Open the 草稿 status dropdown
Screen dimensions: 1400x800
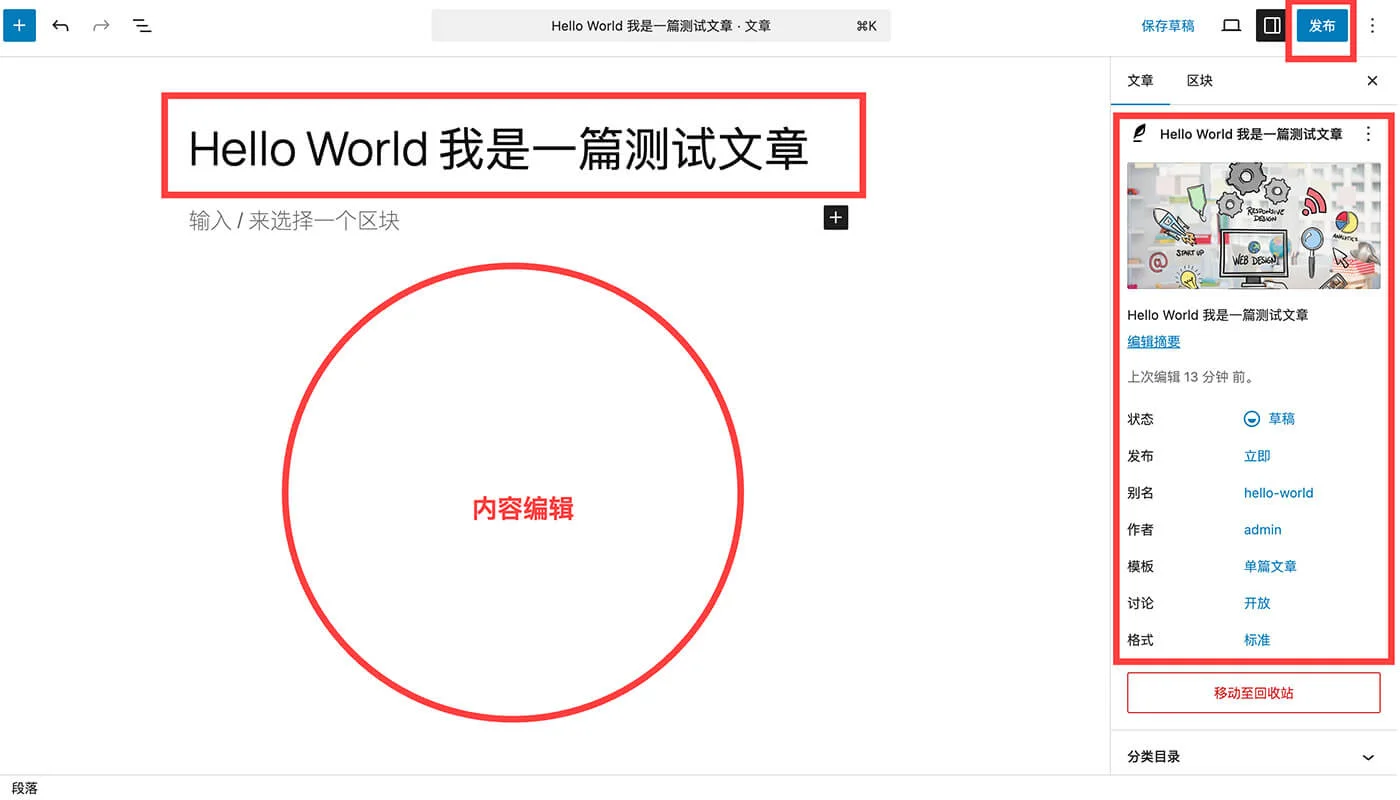click(1270, 418)
